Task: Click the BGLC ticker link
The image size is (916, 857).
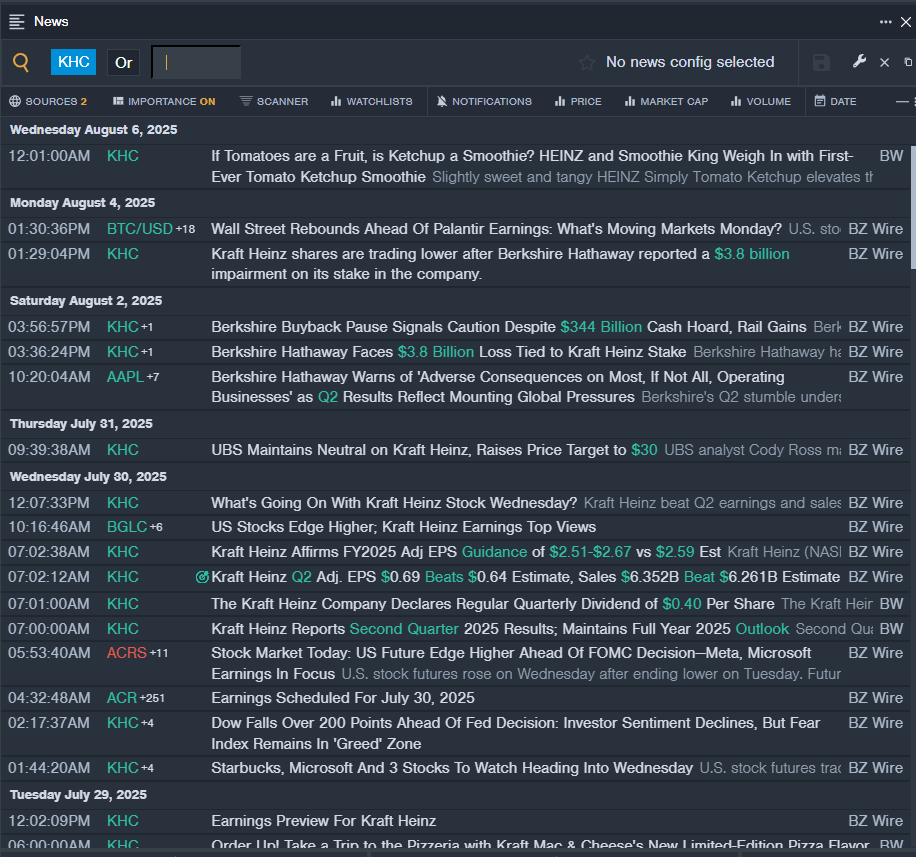Action: (127, 528)
